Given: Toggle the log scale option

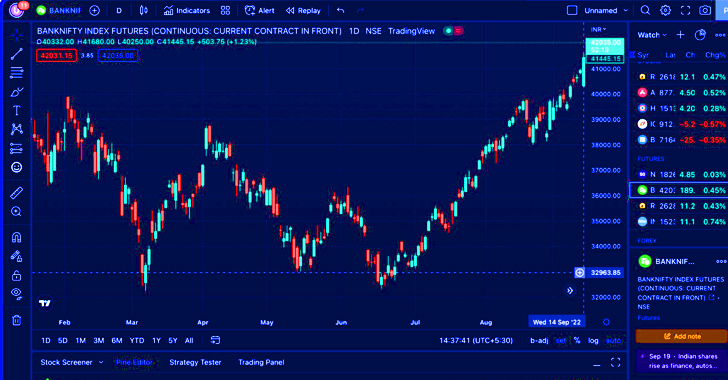Looking at the screenshot, I should (593, 341).
